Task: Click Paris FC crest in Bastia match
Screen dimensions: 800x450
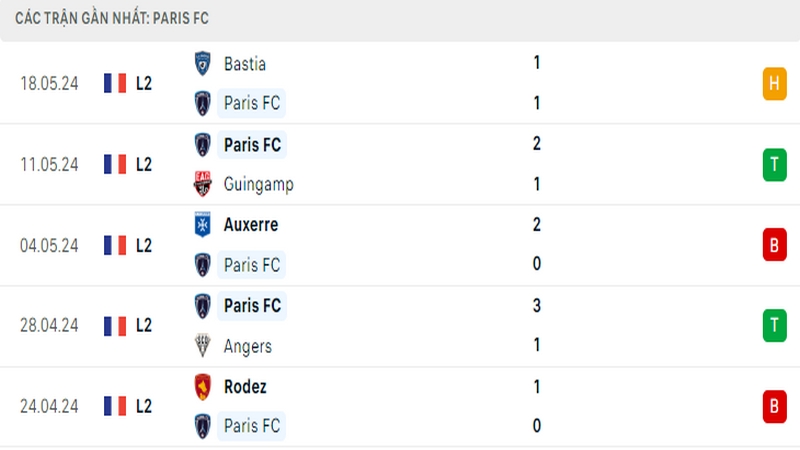Action: pyautogui.click(x=203, y=103)
